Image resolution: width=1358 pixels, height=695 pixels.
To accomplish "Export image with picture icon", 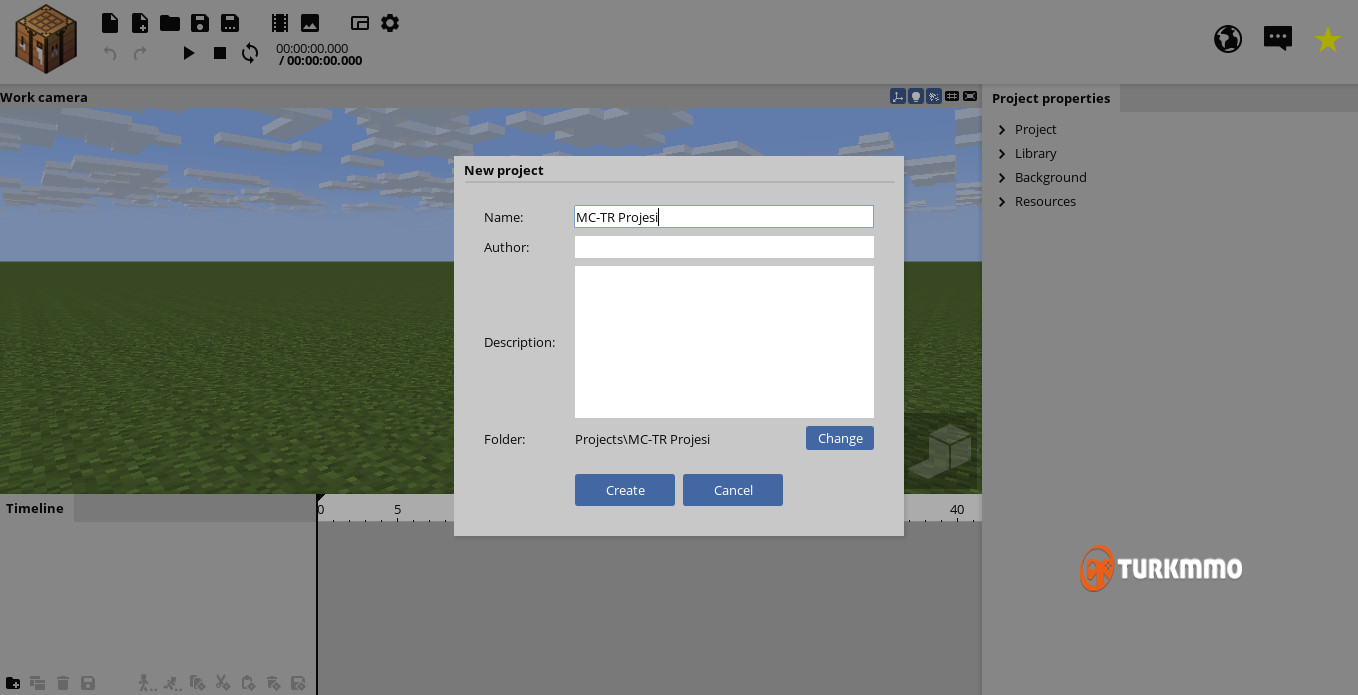I will tap(310, 22).
